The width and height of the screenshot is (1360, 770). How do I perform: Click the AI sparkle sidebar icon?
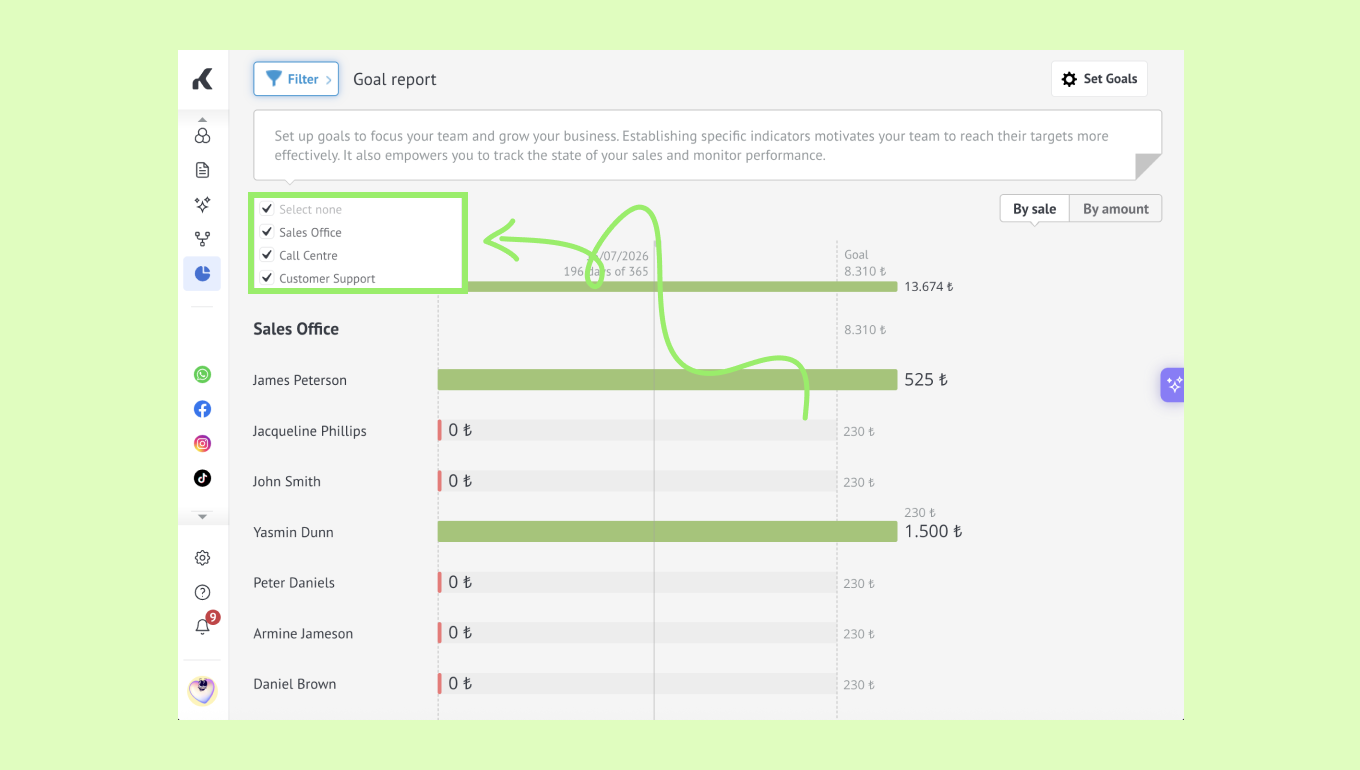203,204
